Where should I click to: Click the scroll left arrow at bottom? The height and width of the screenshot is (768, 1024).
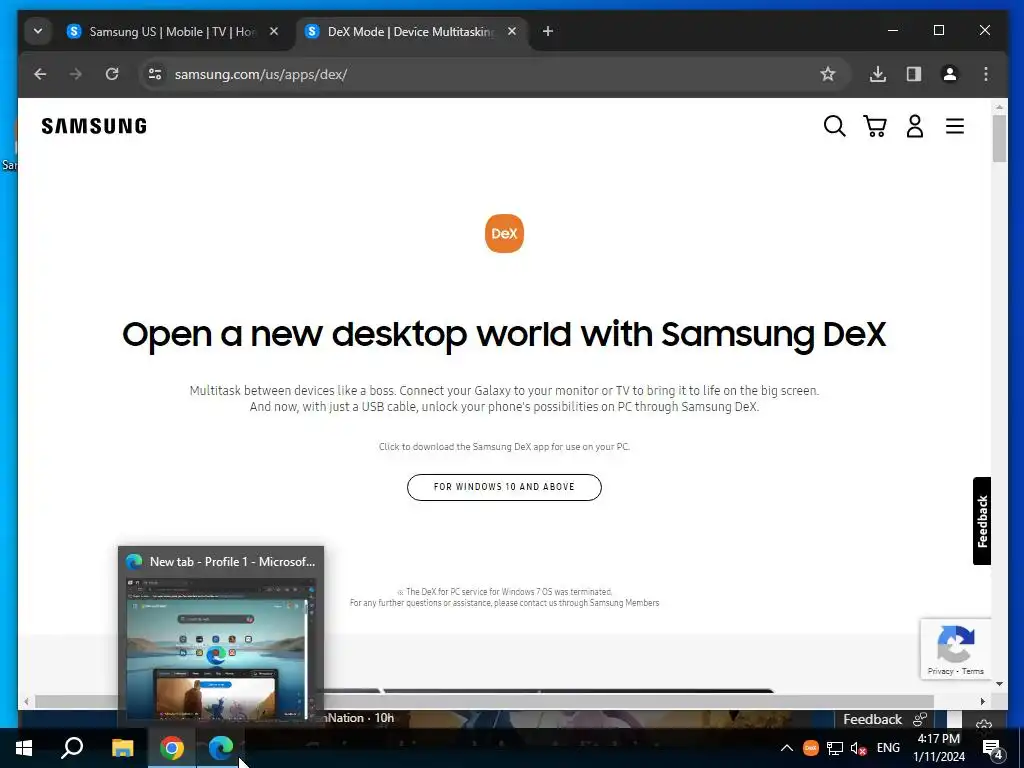pyautogui.click(x=26, y=701)
